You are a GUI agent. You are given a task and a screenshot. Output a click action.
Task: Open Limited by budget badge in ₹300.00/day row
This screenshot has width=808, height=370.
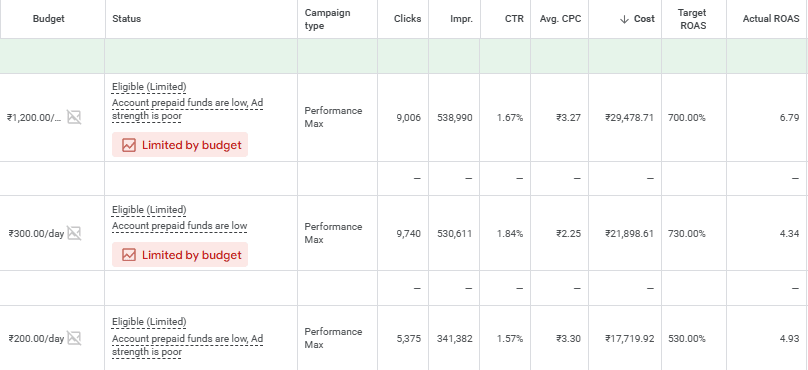(180, 255)
